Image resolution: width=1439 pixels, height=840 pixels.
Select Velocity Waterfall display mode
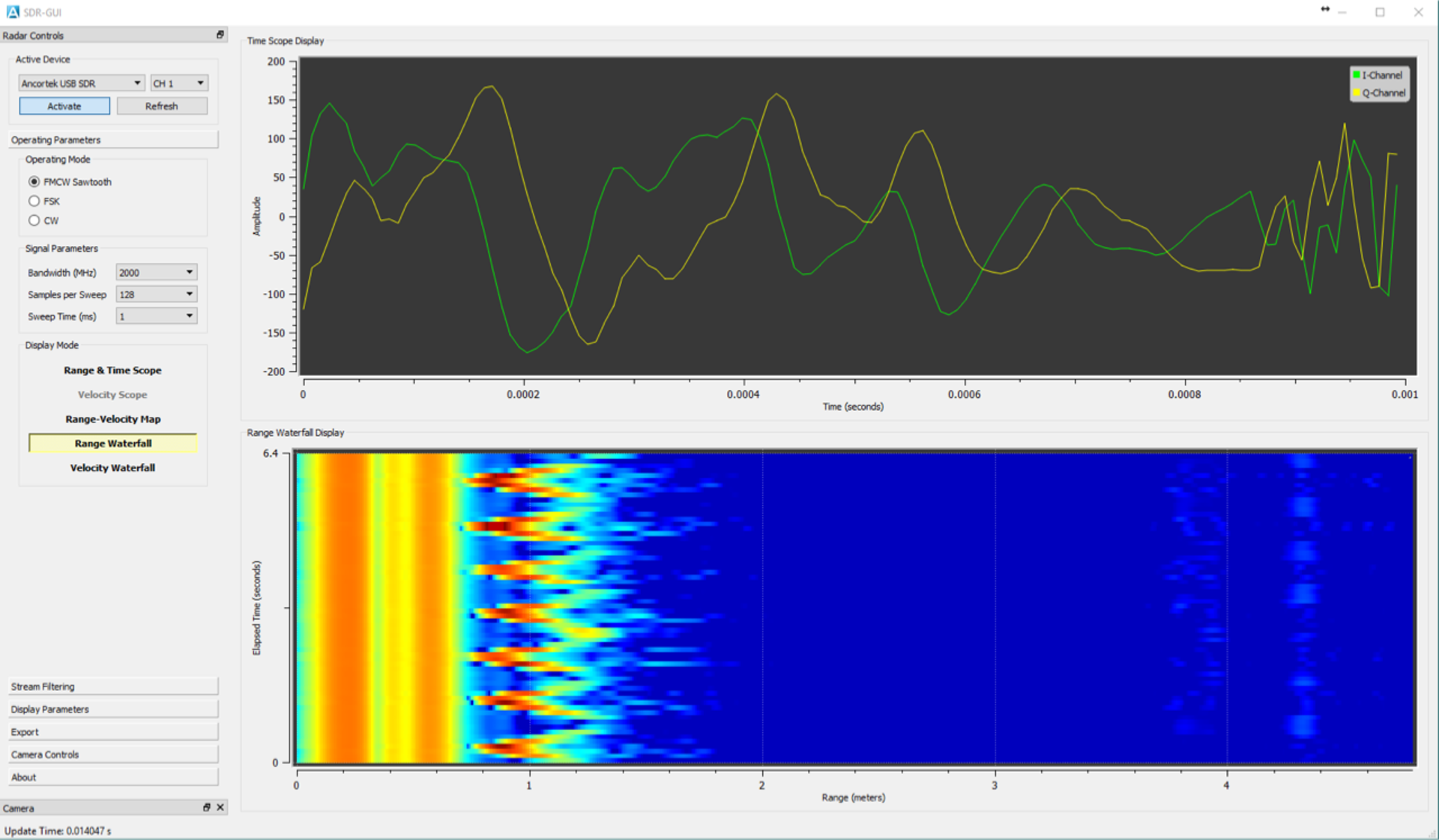coord(112,468)
